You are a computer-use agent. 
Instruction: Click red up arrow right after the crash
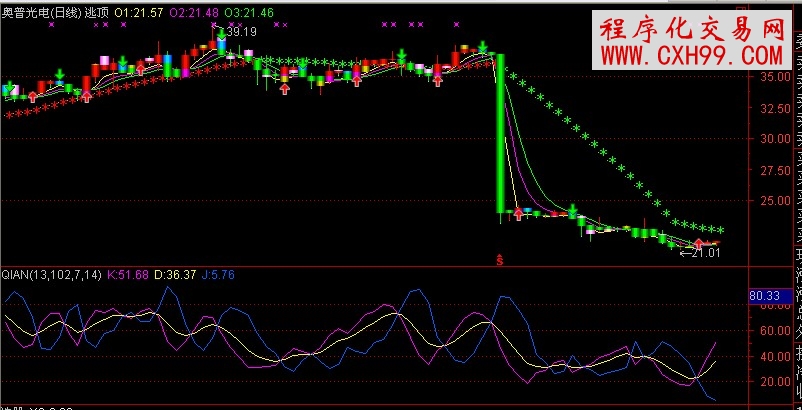[518, 213]
